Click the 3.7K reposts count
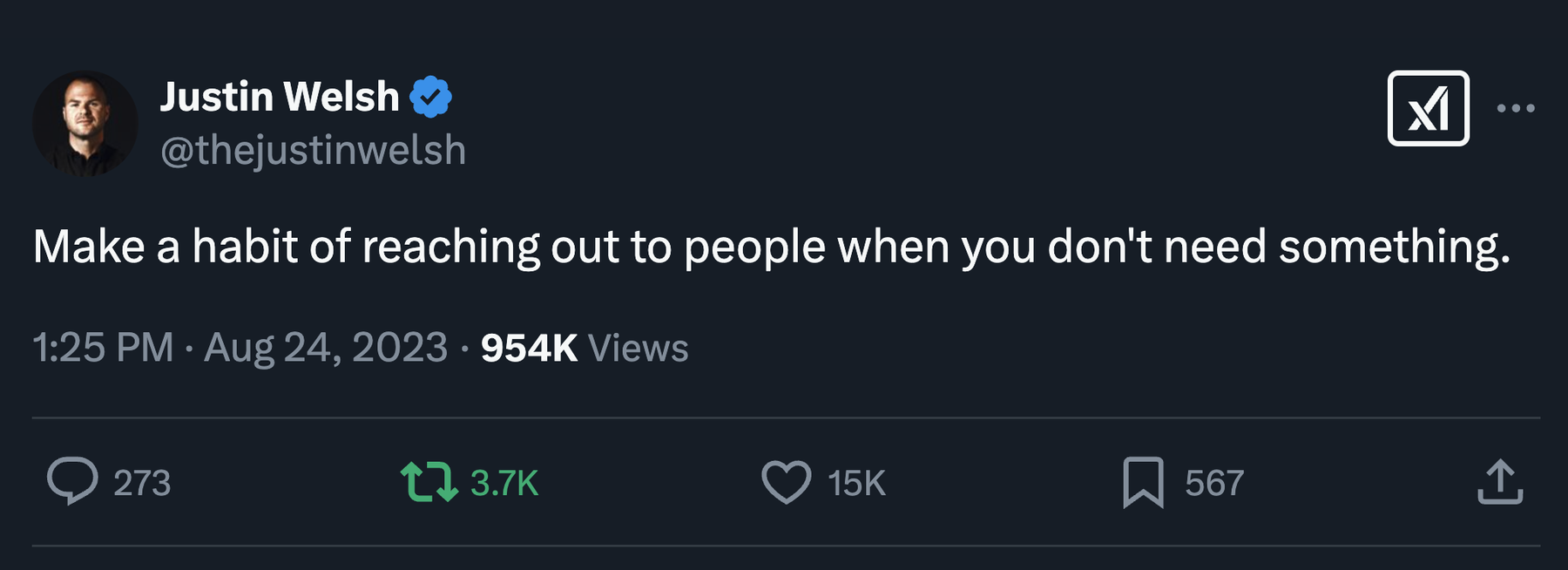This screenshot has width=1568, height=570. (x=504, y=483)
